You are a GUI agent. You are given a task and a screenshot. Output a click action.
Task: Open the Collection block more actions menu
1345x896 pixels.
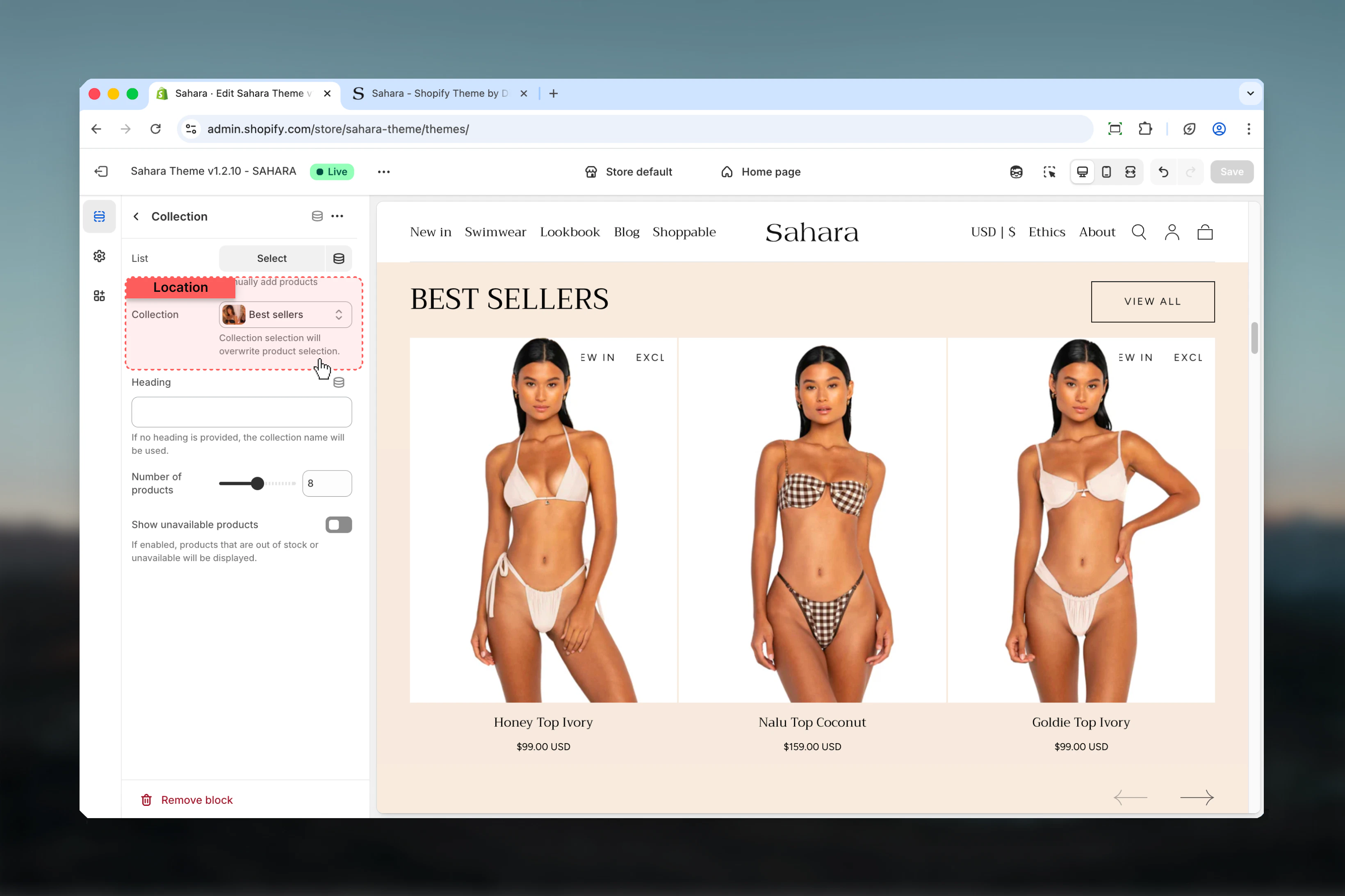[337, 216]
